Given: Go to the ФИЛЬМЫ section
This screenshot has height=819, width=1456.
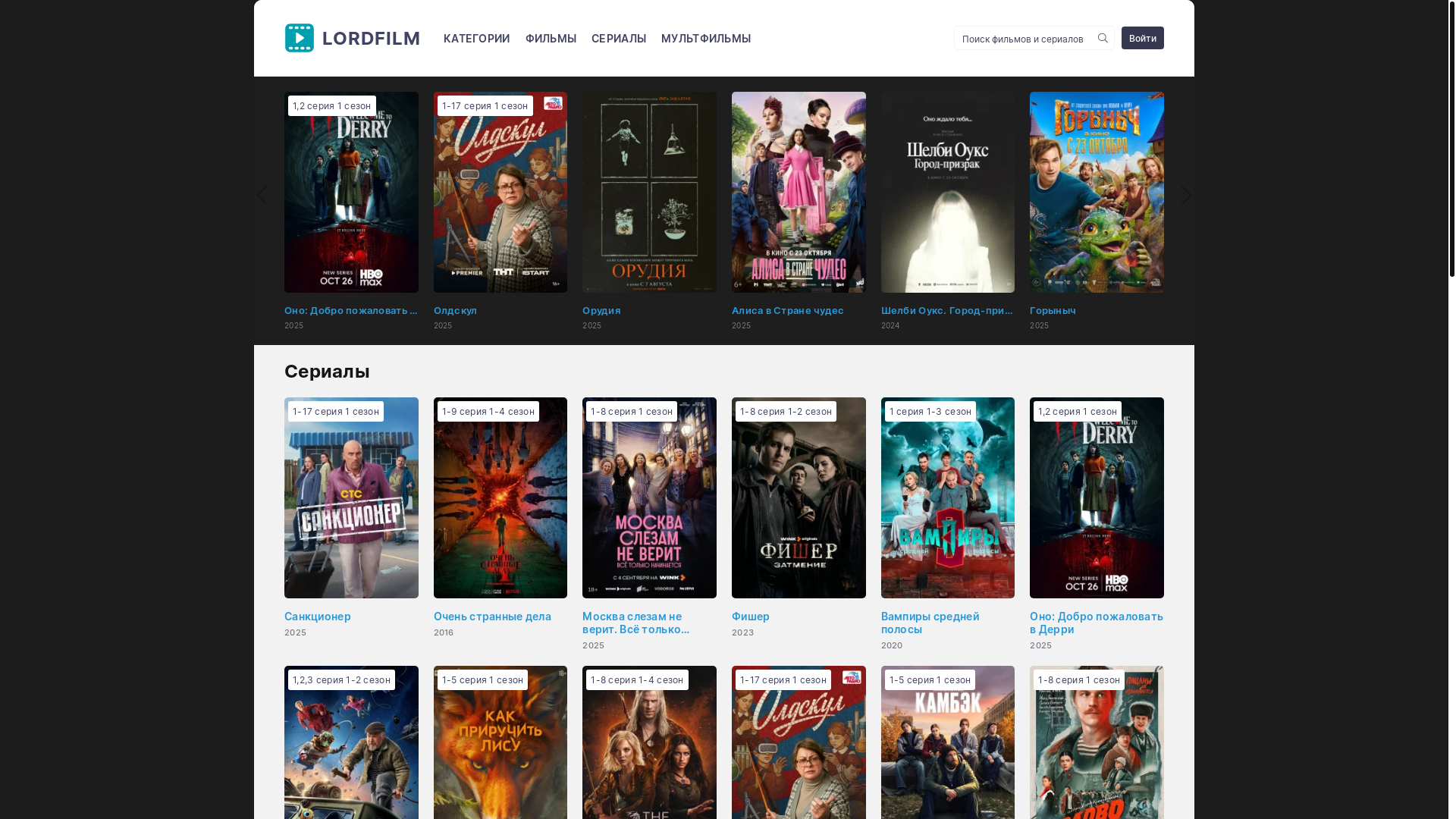Looking at the screenshot, I should click(551, 39).
